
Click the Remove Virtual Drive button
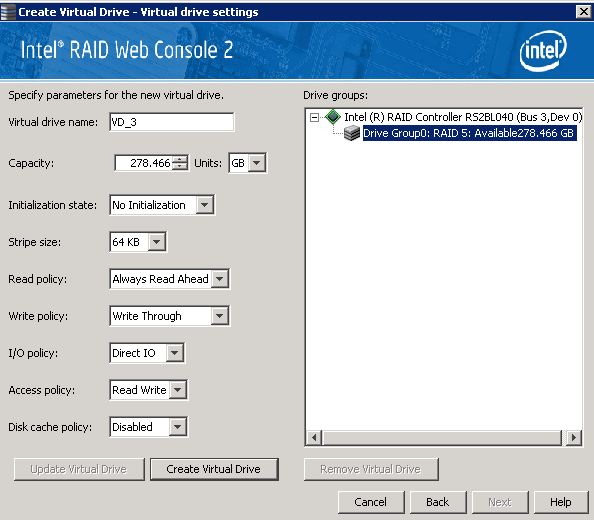point(371,469)
